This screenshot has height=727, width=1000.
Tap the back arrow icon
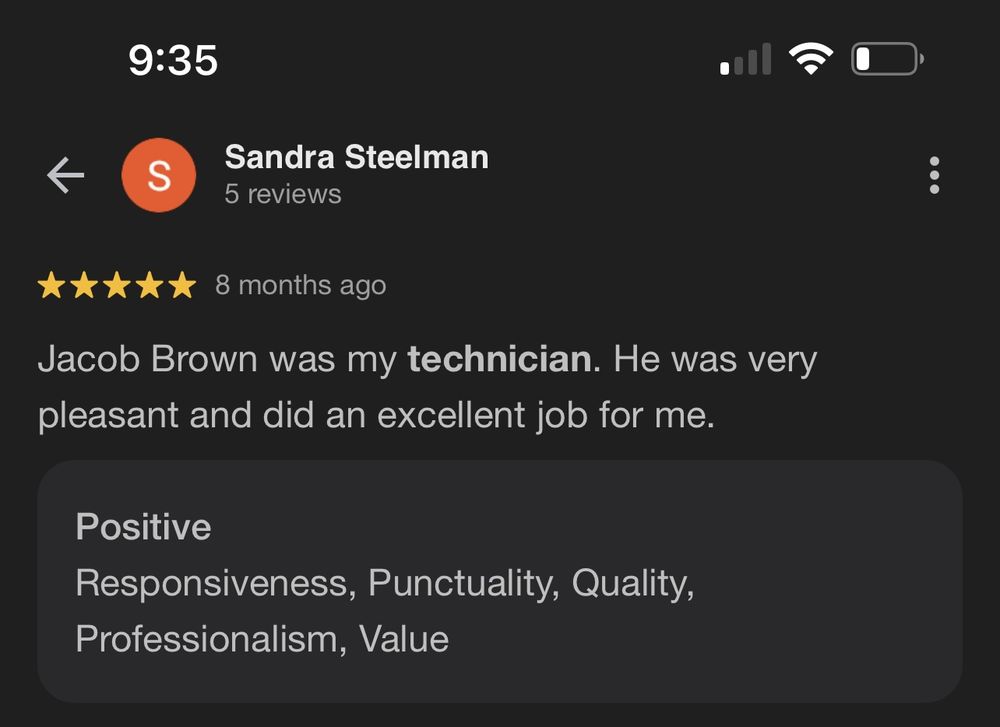pyautogui.click(x=65, y=175)
